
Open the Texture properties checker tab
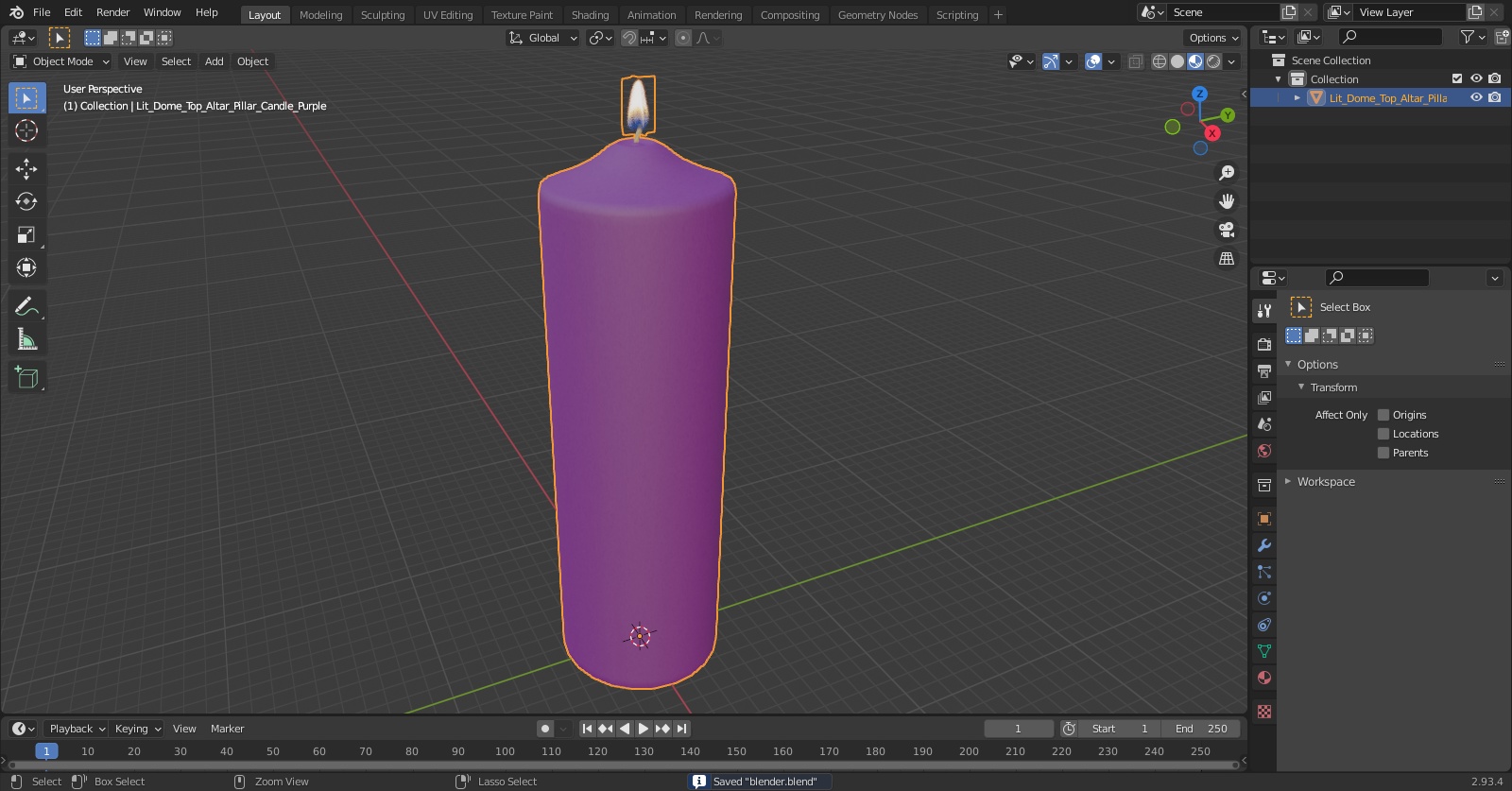[1264, 712]
